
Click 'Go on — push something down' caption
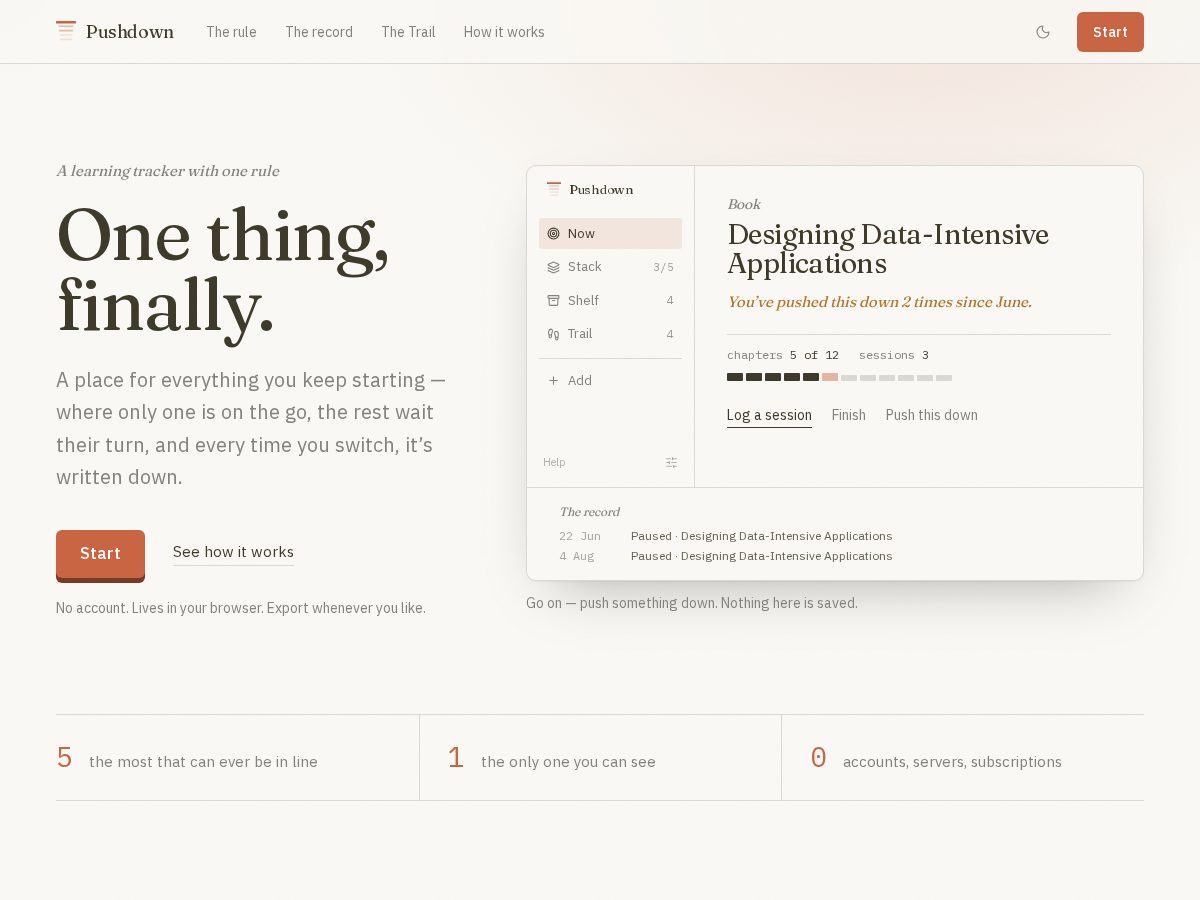[692, 603]
